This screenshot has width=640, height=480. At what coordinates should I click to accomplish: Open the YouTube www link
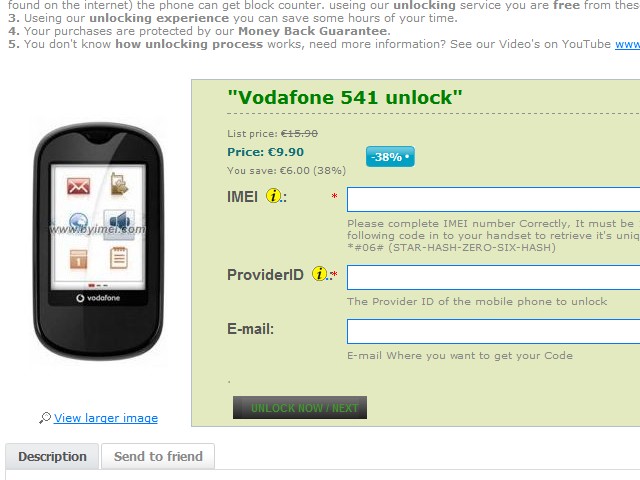point(627,44)
